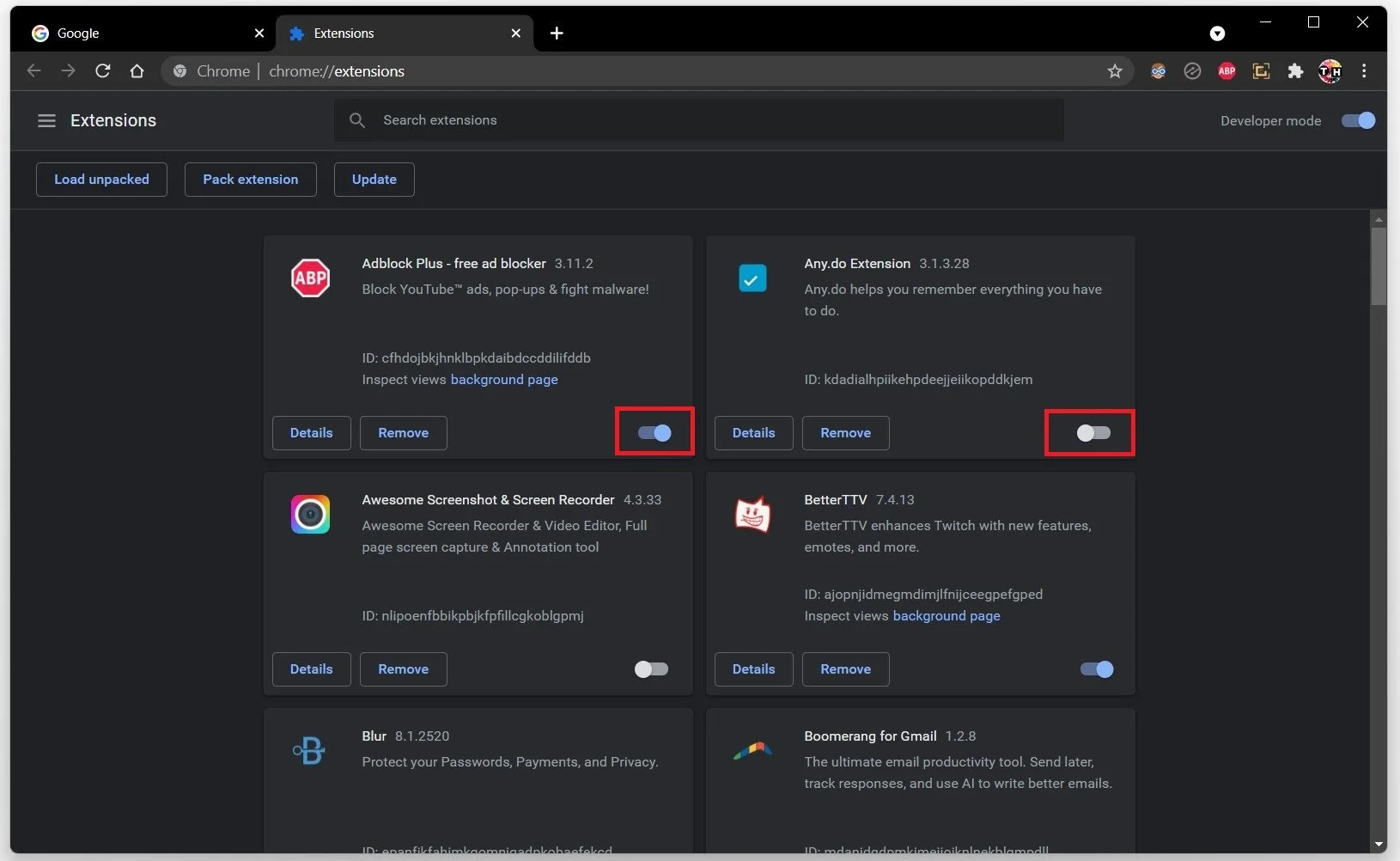Click the Load unpacked button
This screenshot has height=861, width=1400.
(101, 180)
